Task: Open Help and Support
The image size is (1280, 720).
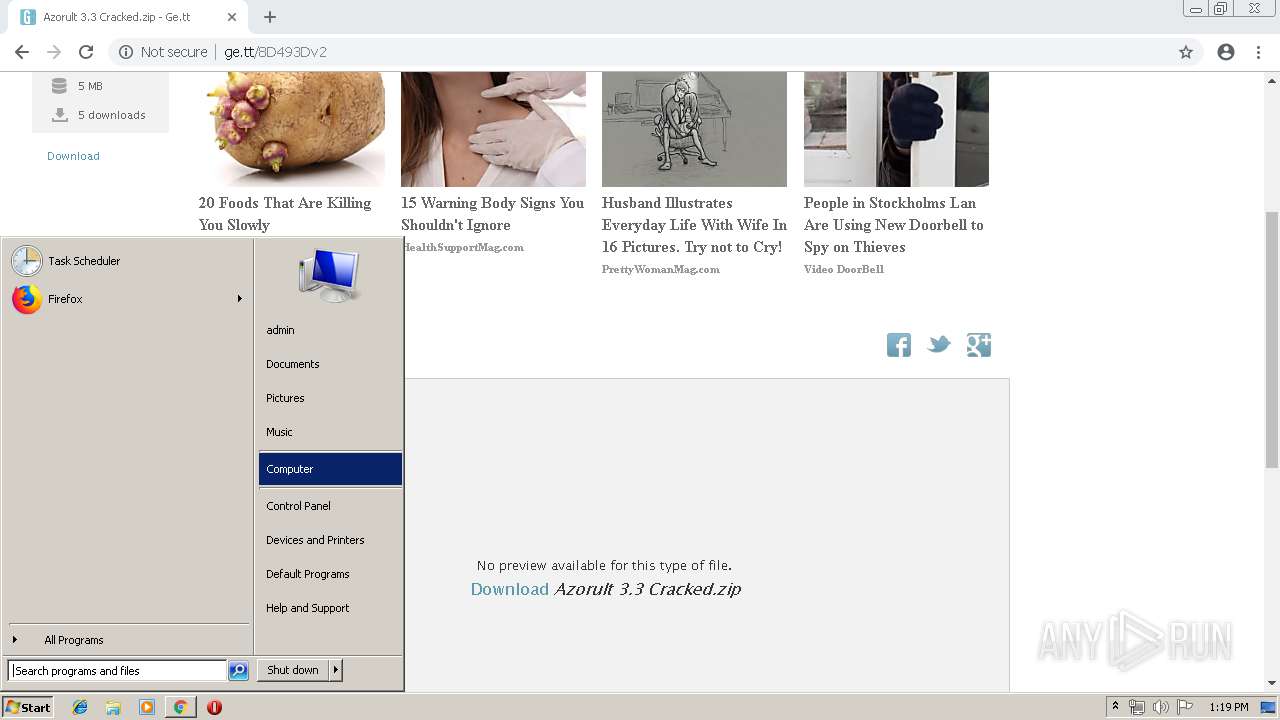Action: click(330, 608)
